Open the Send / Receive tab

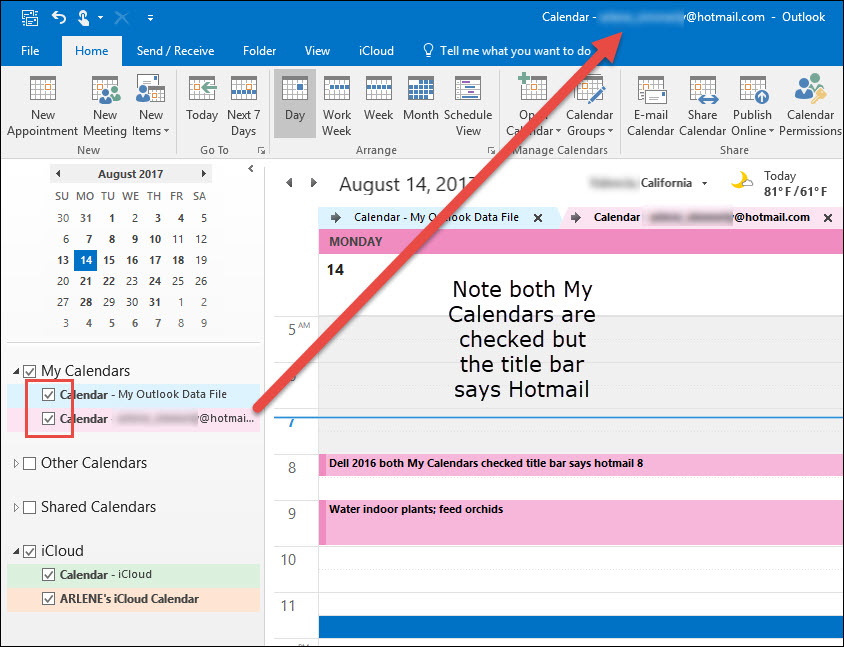coord(175,51)
